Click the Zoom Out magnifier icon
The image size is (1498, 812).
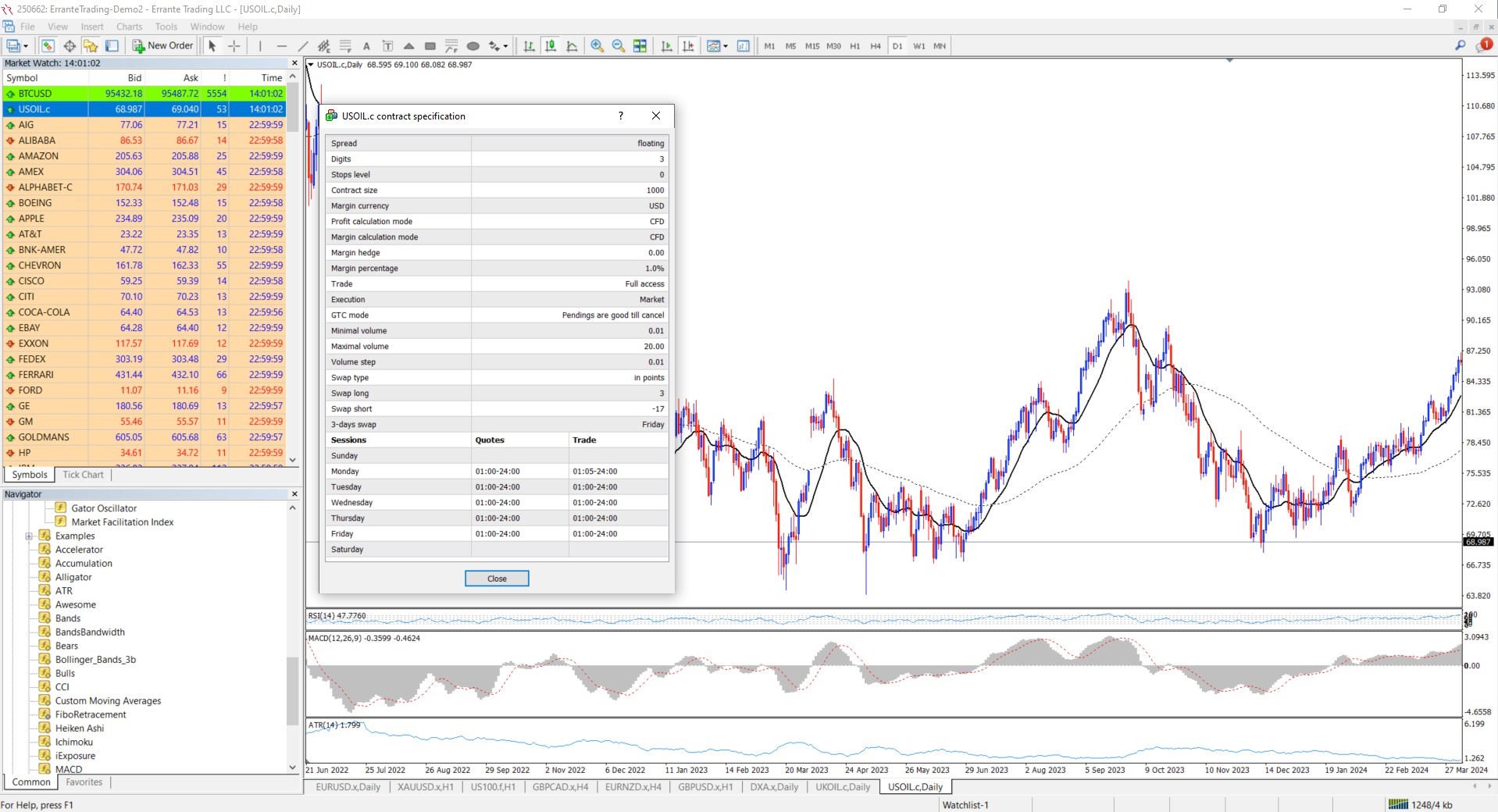pos(619,46)
